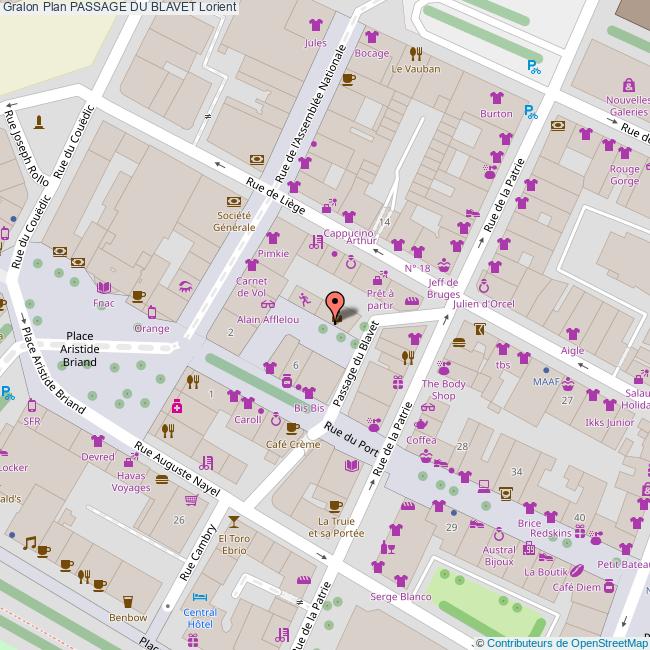650x650 pixels.
Task: Select El Toro Ebrio cocktail glass icon
Action: [x=233, y=521]
